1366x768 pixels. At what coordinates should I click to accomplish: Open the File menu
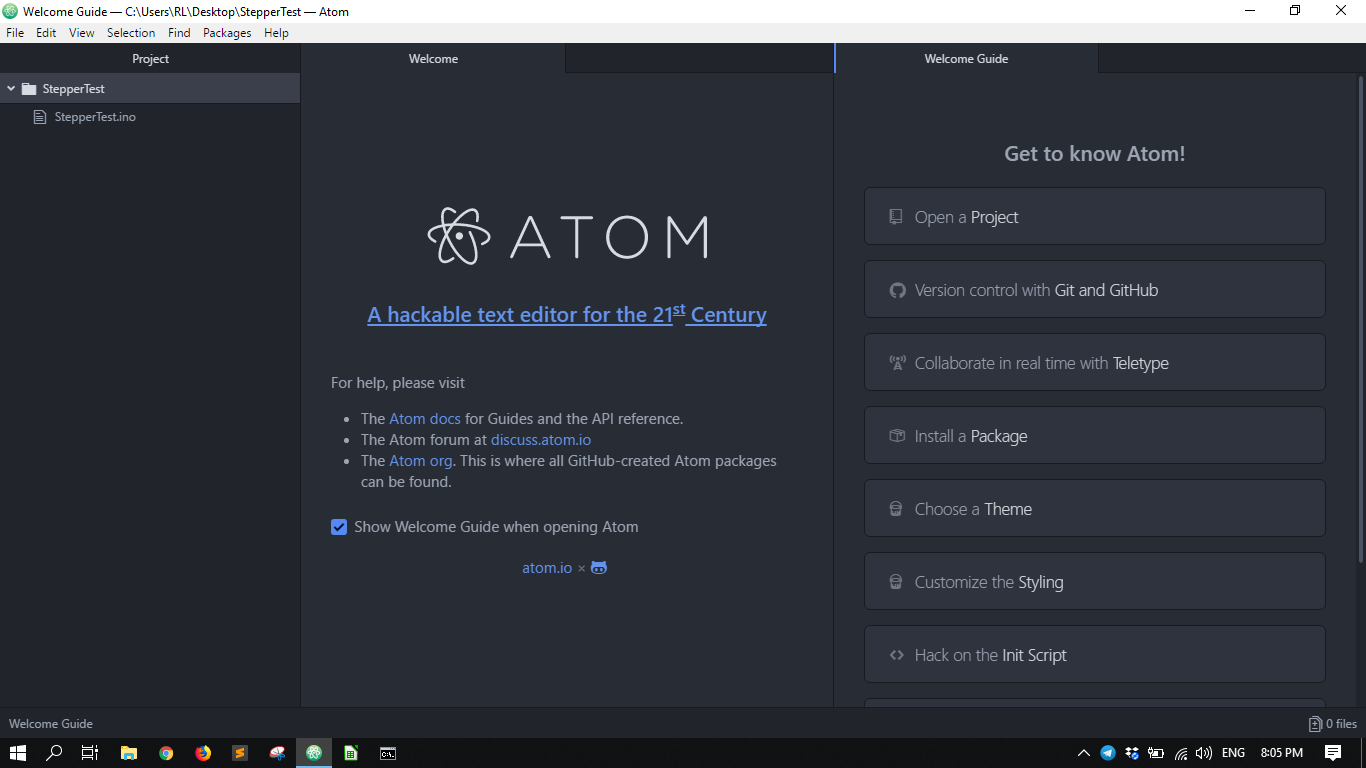[x=15, y=33]
